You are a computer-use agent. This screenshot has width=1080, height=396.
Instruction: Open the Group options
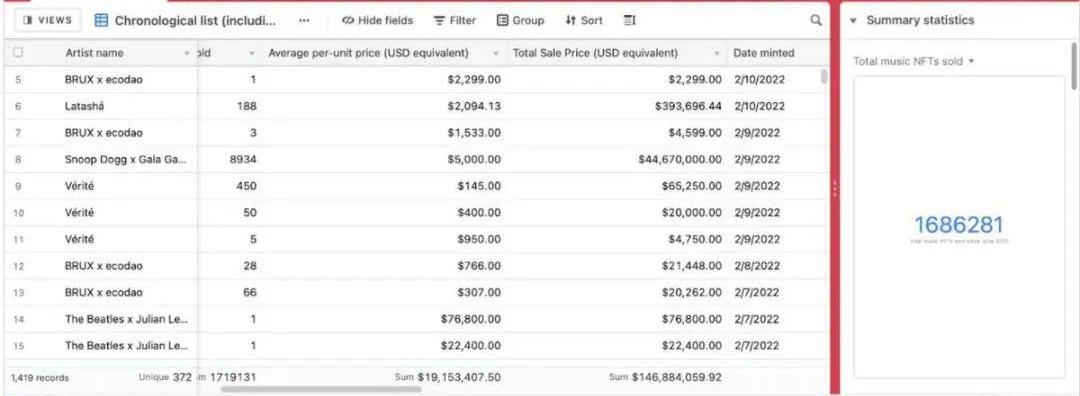(520, 21)
